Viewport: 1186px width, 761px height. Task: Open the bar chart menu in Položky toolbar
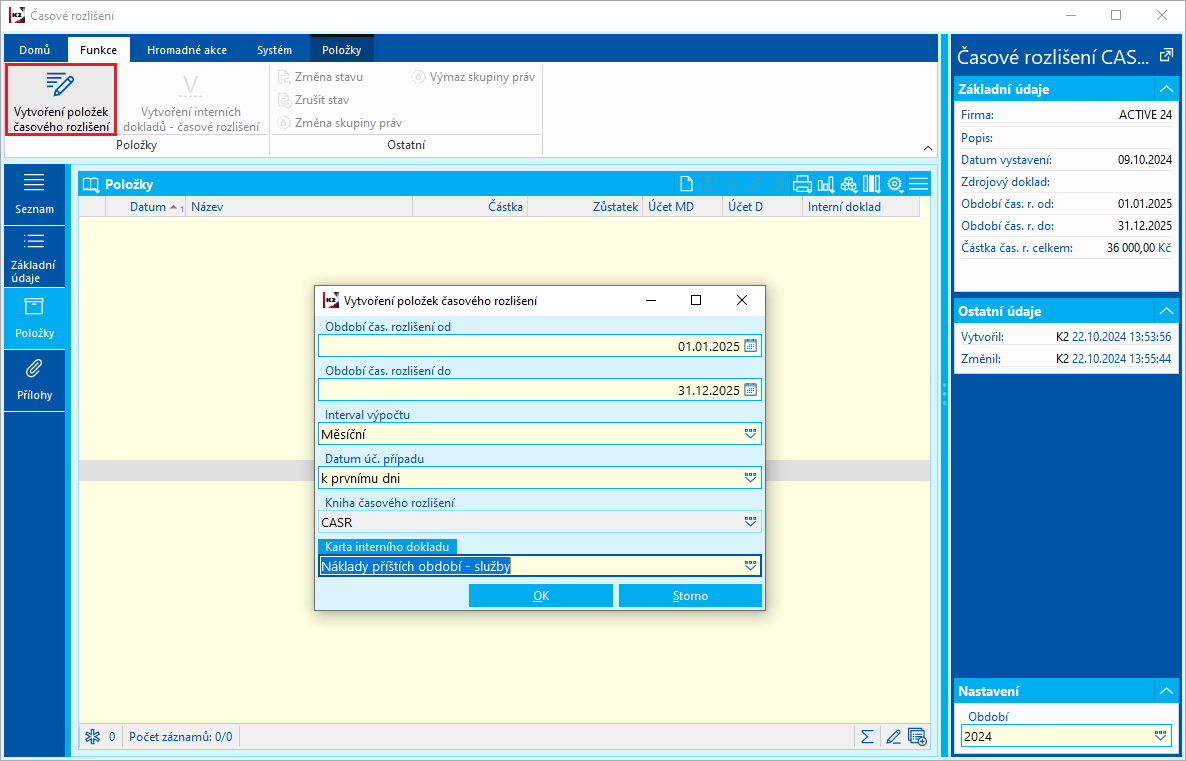click(825, 184)
